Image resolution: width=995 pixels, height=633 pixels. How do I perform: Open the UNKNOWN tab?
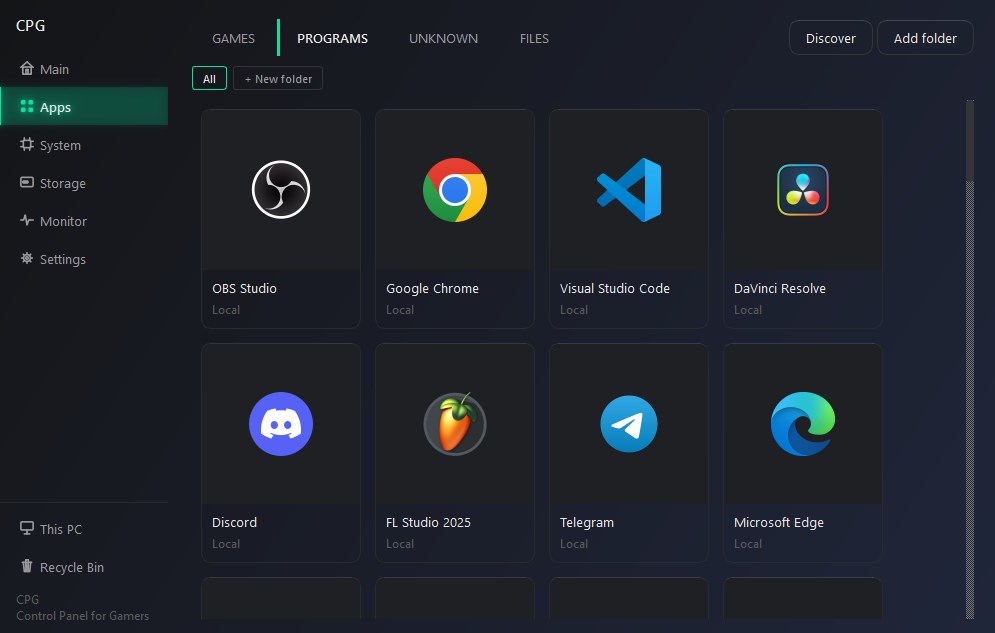click(444, 38)
